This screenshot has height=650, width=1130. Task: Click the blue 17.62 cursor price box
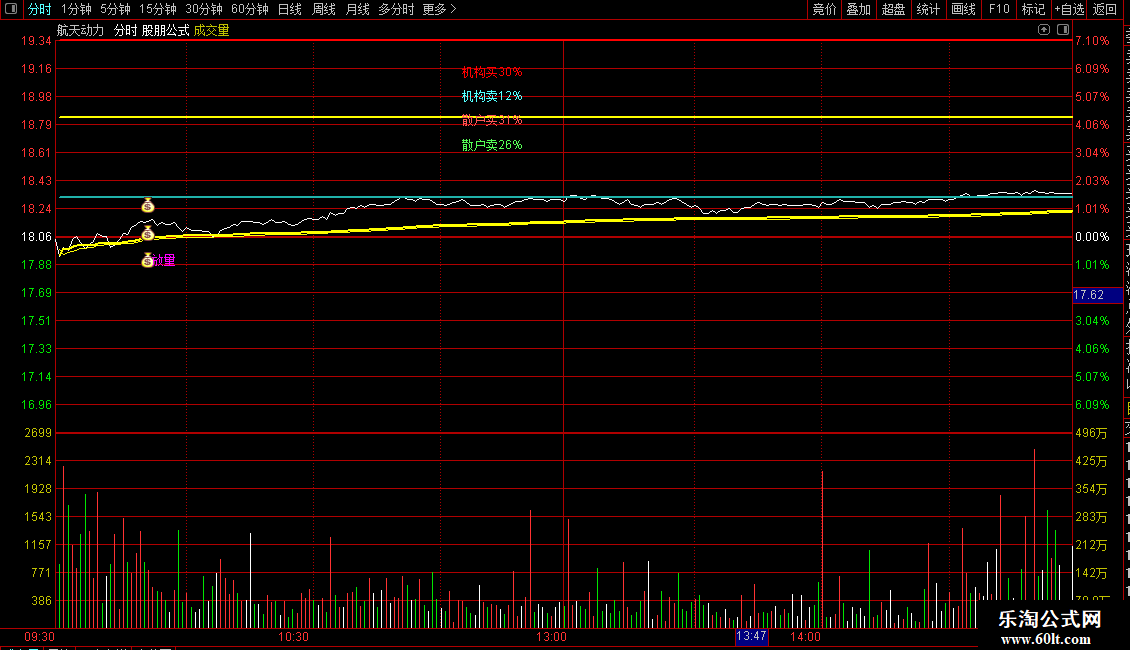click(x=1097, y=295)
